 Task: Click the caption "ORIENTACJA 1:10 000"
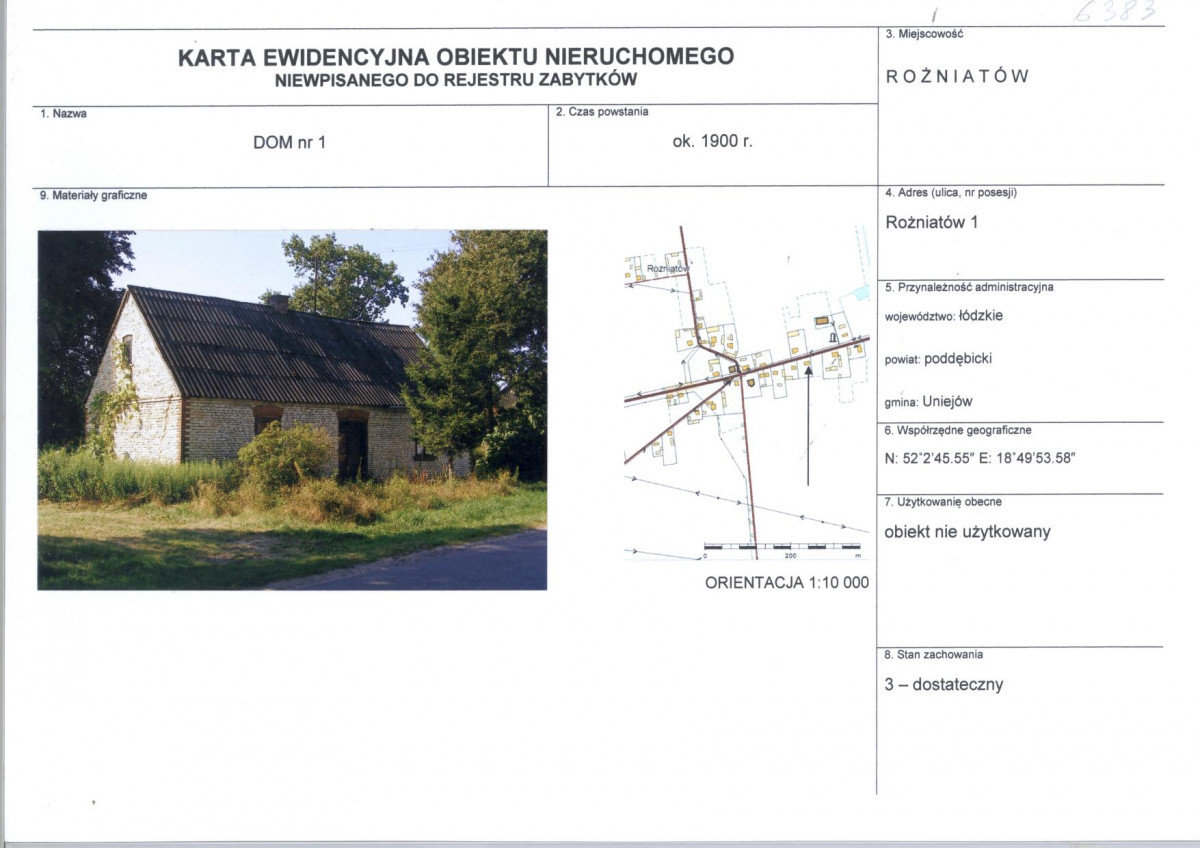tap(787, 583)
